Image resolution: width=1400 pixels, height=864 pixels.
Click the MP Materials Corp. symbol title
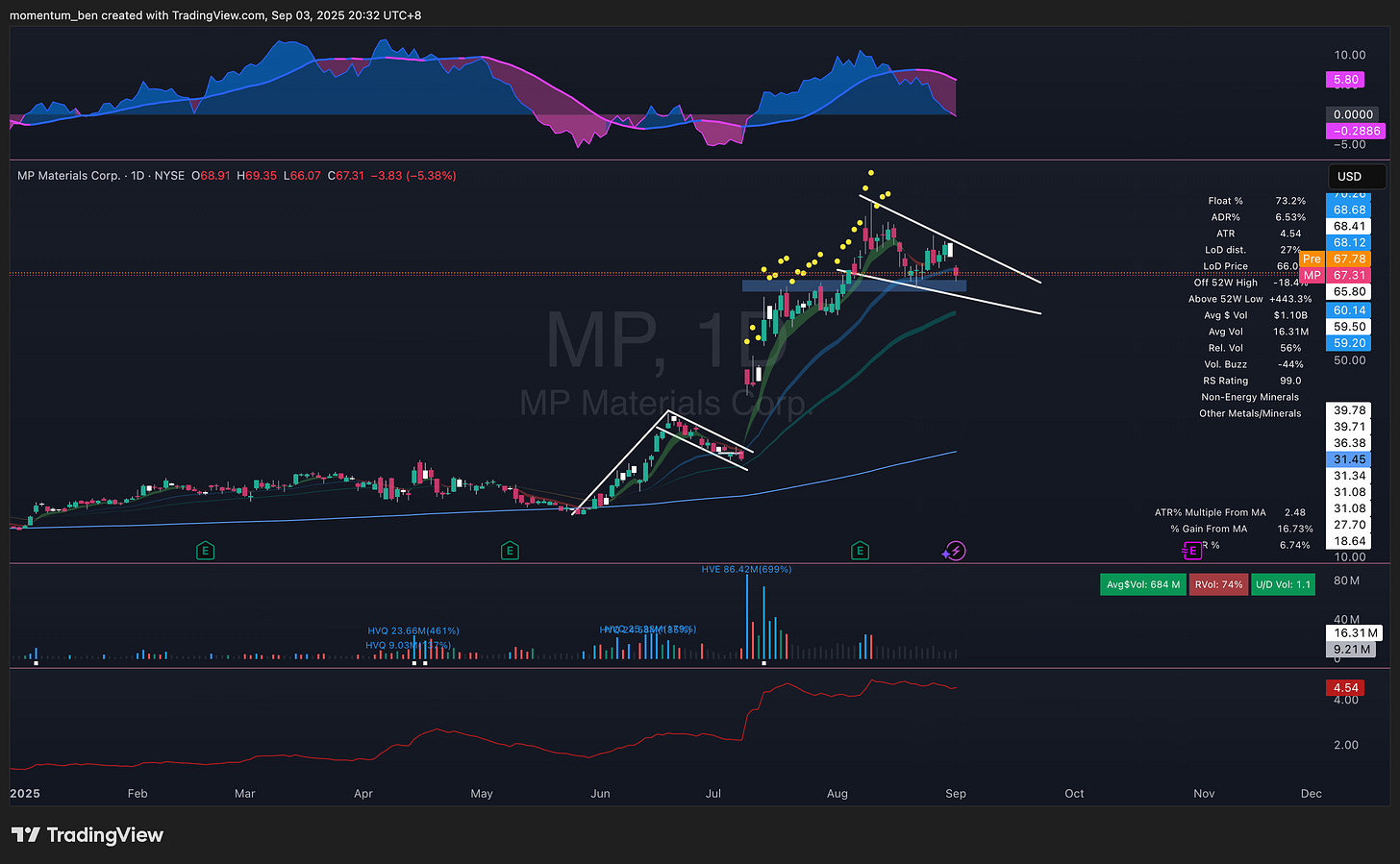[69, 176]
